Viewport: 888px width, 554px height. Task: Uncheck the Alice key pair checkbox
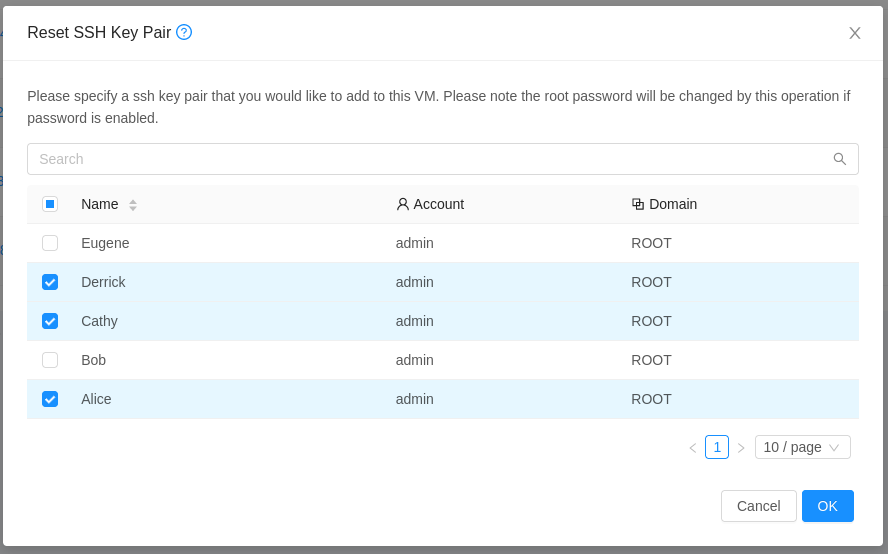(x=50, y=399)
